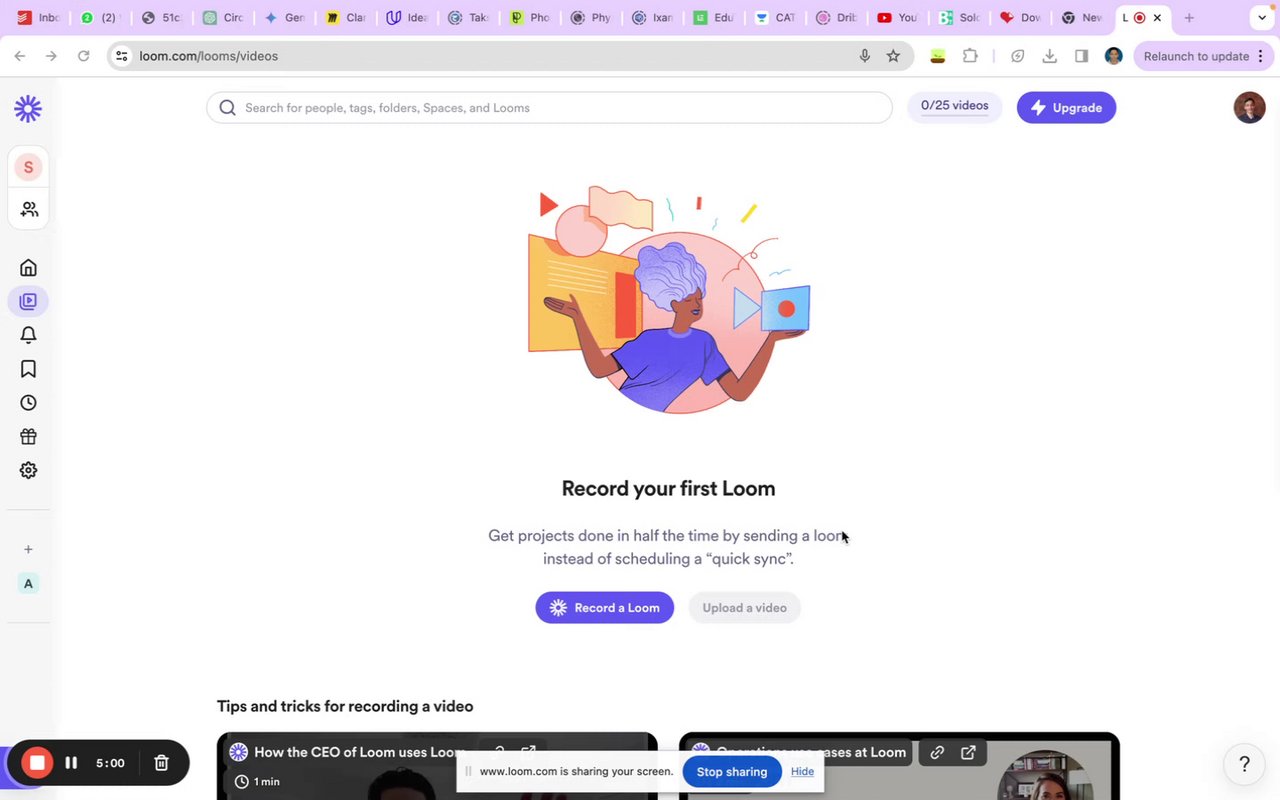Click Stop sharing button
1280x800 pixels.
click(x=732, y=772)
